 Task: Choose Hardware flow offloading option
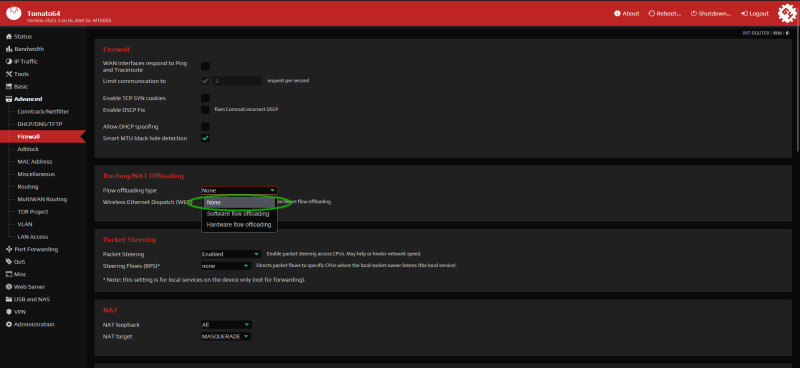coord(239,225)
